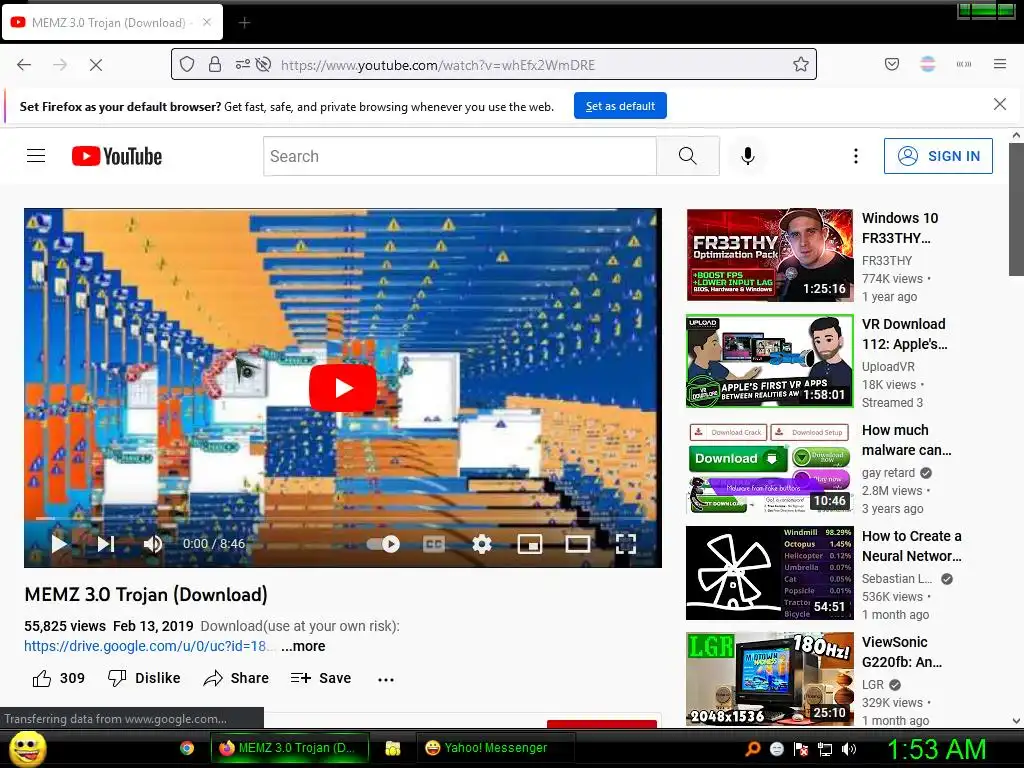Enable miniplayer mode
1024x768 pixels.
(x=530, y=543)
